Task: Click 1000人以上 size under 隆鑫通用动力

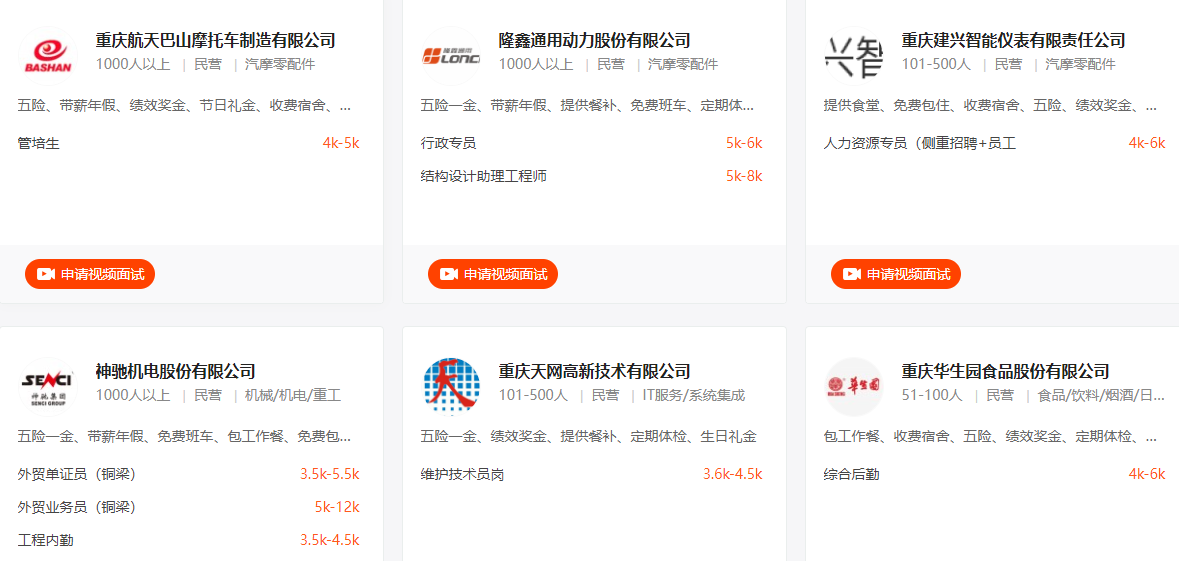Action: [x=536, y=64]
